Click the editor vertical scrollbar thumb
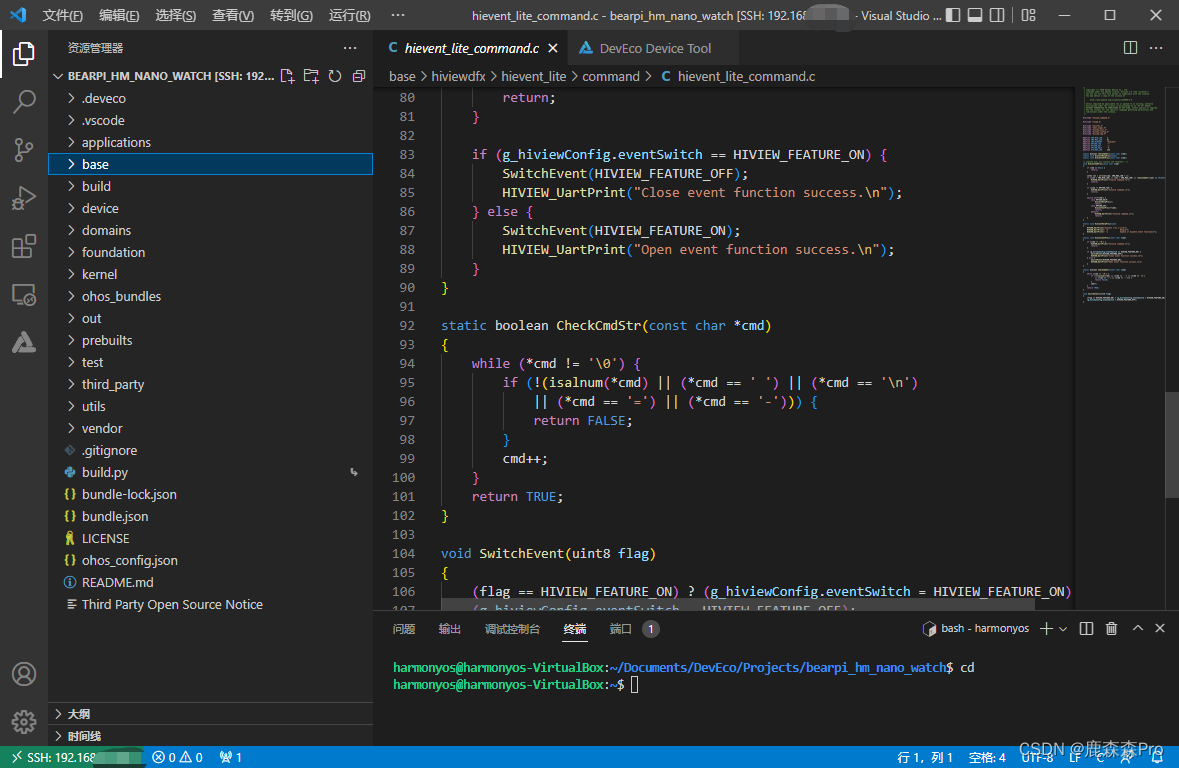 click(x=1171, y=445)
